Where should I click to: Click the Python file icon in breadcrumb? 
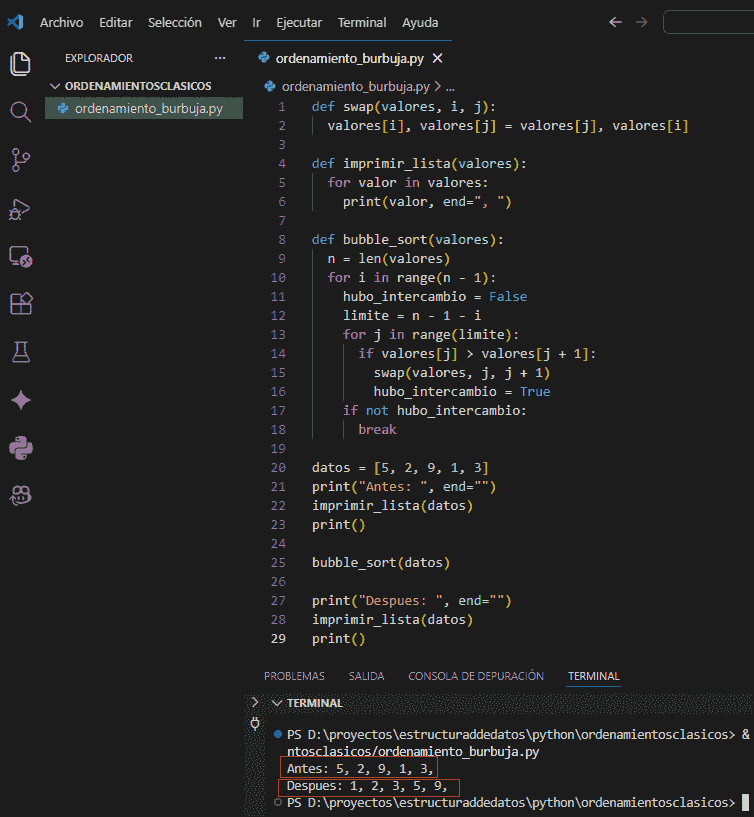pyautogui.click(x=270, y=86)
